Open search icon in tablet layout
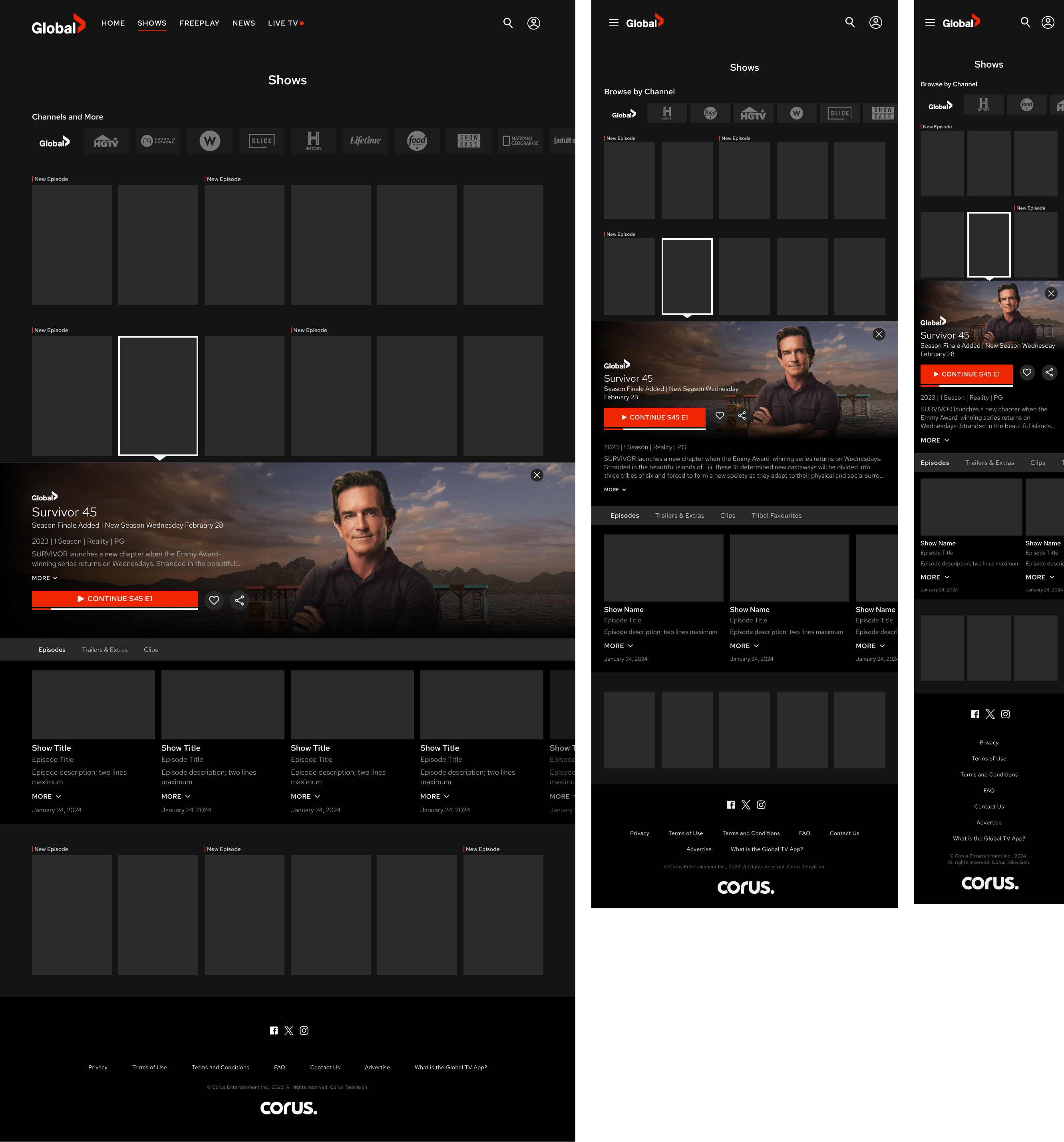Viewport: 1064px width, 1142px height. [x=850, y=22]
